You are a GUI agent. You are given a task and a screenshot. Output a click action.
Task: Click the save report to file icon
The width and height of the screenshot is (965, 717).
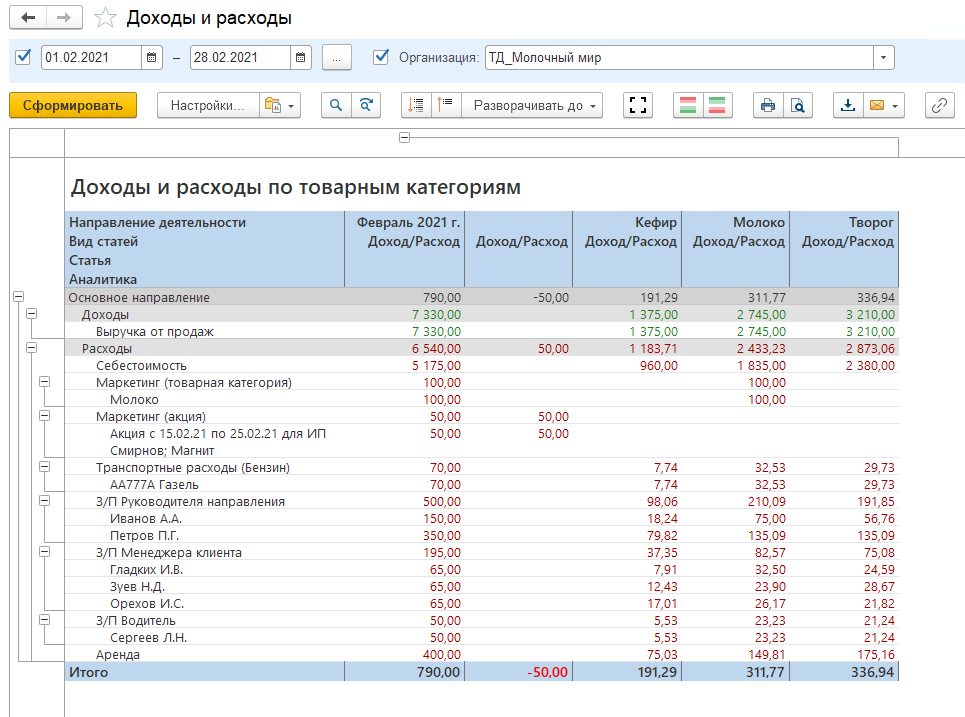click(848, 105)
